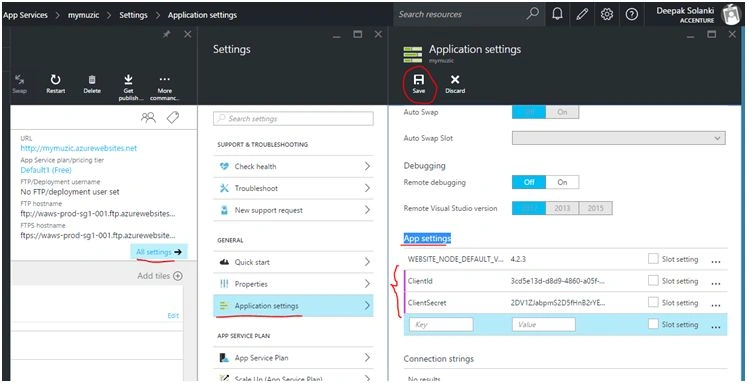Screen dimensions: 747x383
Task: Click the Search settings field
Action: [293, 119]
